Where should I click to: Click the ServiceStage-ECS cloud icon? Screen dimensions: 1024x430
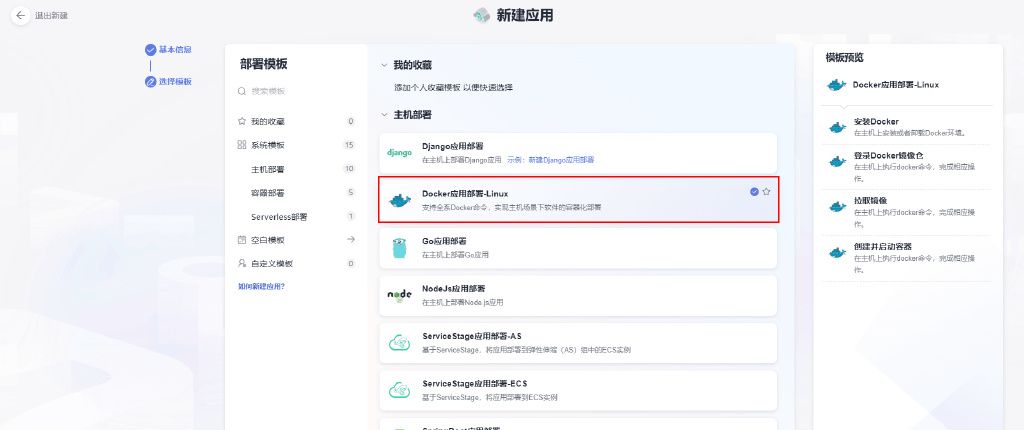coord(399,390)
